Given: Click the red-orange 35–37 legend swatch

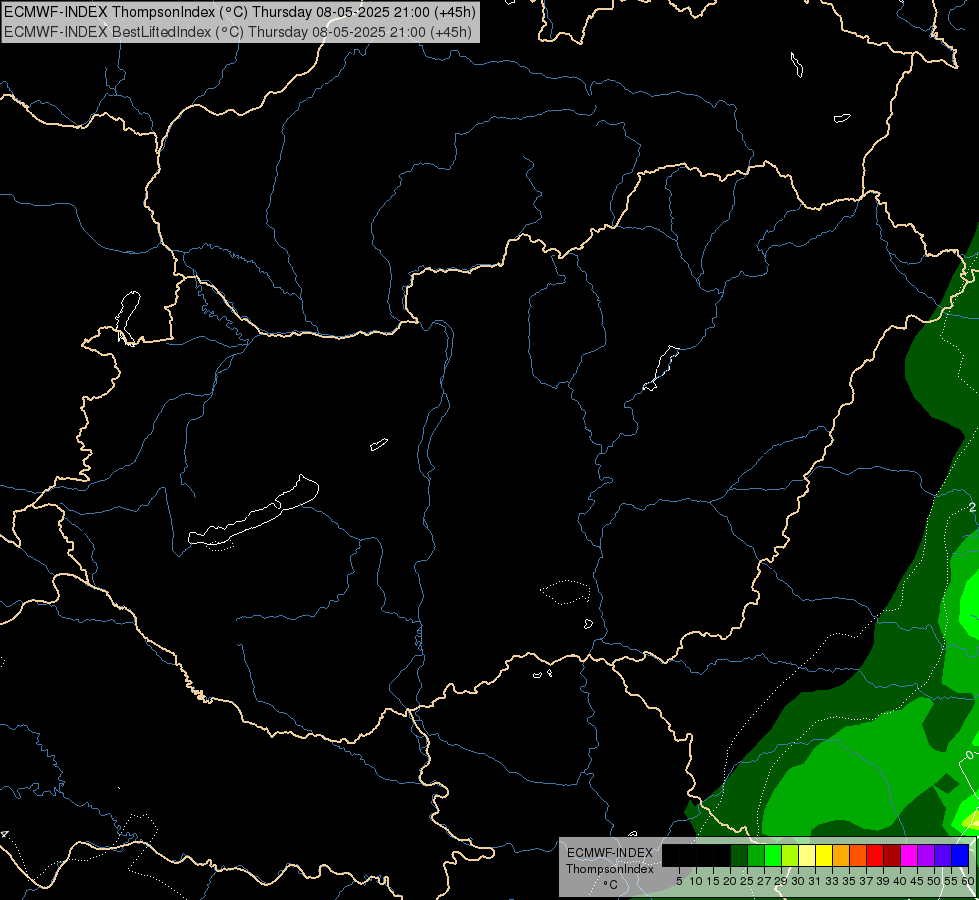Looking at the screenshot, I should [858, 855].
